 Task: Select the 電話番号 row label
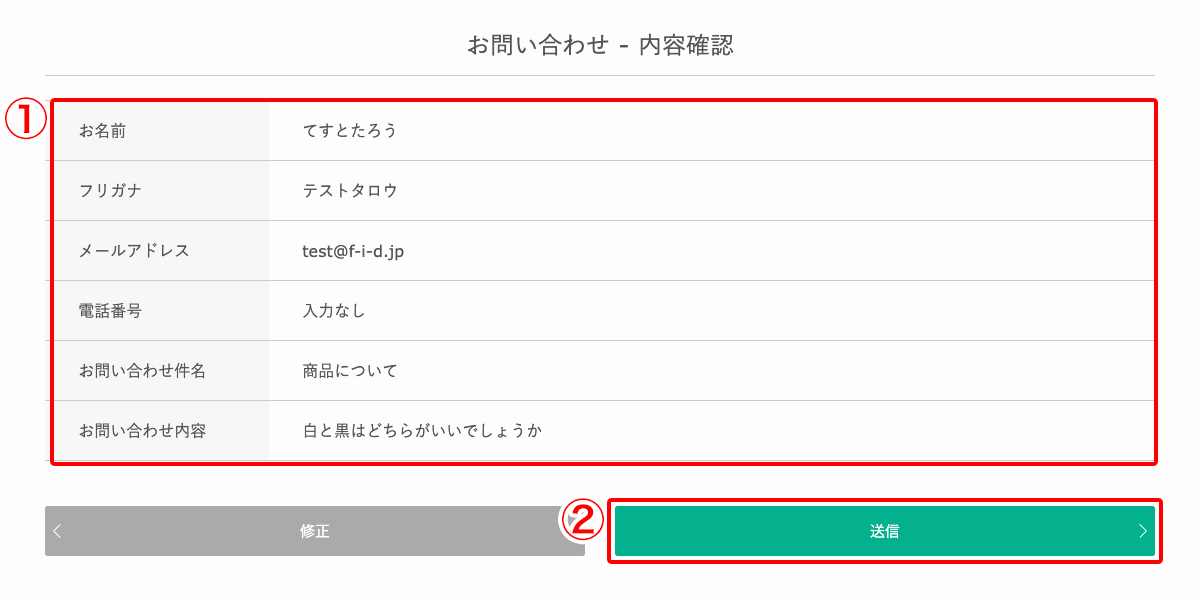[110, 310]
